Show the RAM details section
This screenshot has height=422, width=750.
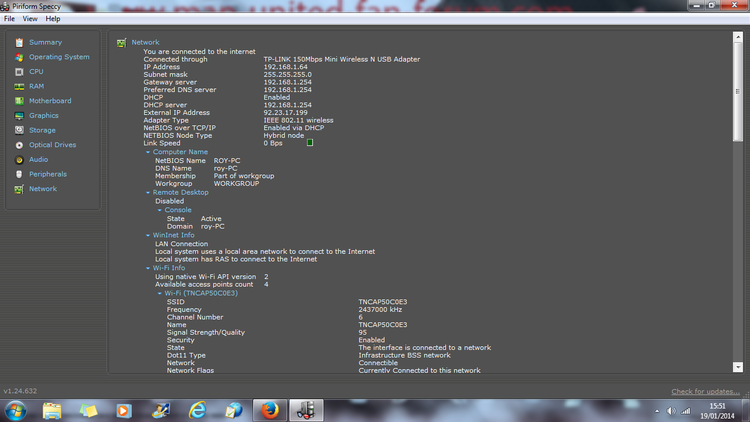[36, 86]
